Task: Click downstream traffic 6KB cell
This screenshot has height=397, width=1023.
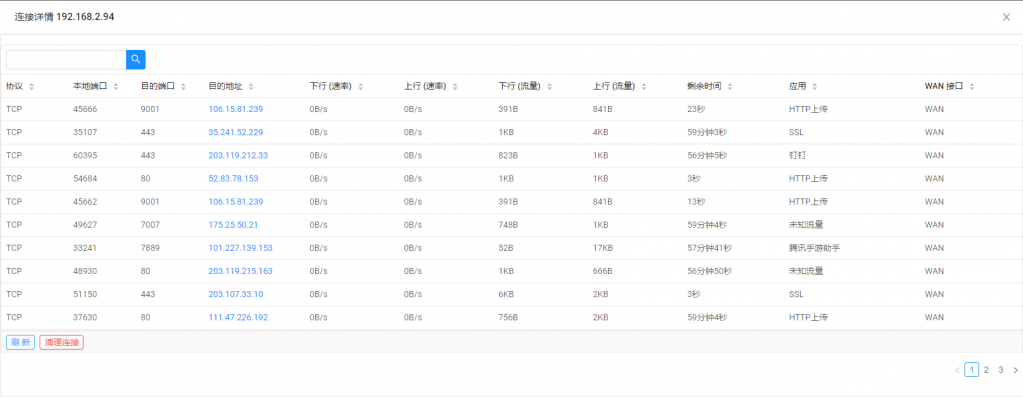Action: pyautogui.click(x=506, y=294)
